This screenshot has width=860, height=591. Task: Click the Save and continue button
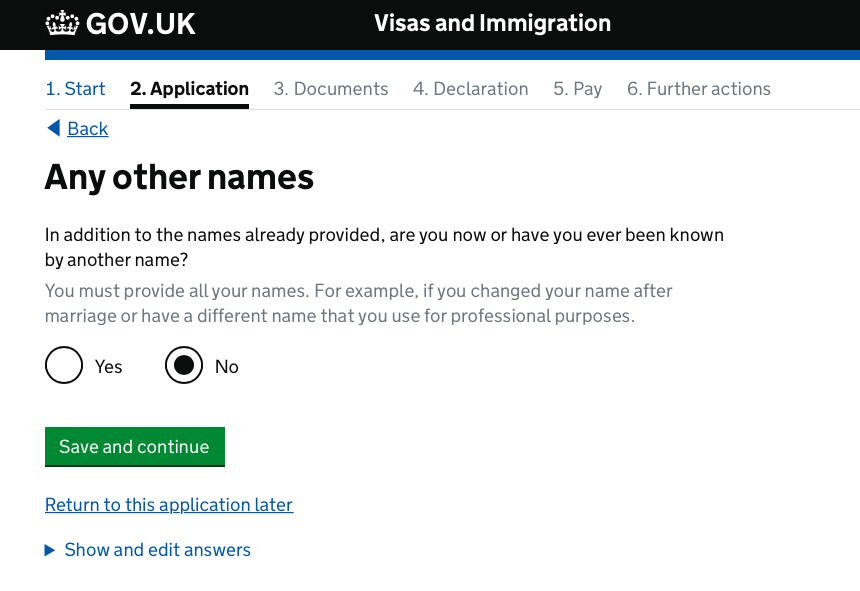135,447
